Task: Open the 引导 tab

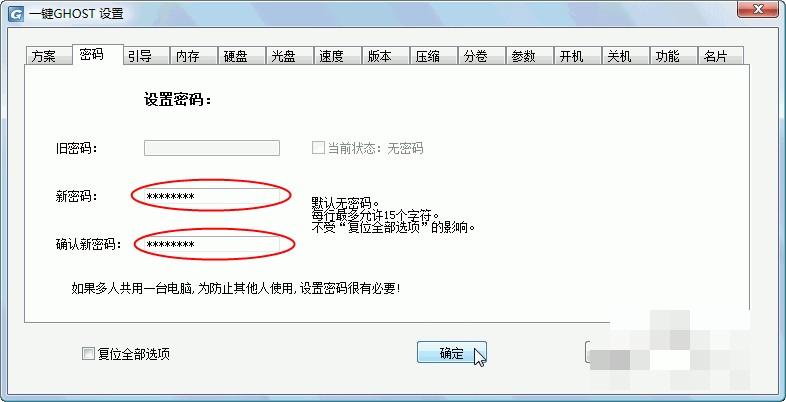Action: (145, 56)
